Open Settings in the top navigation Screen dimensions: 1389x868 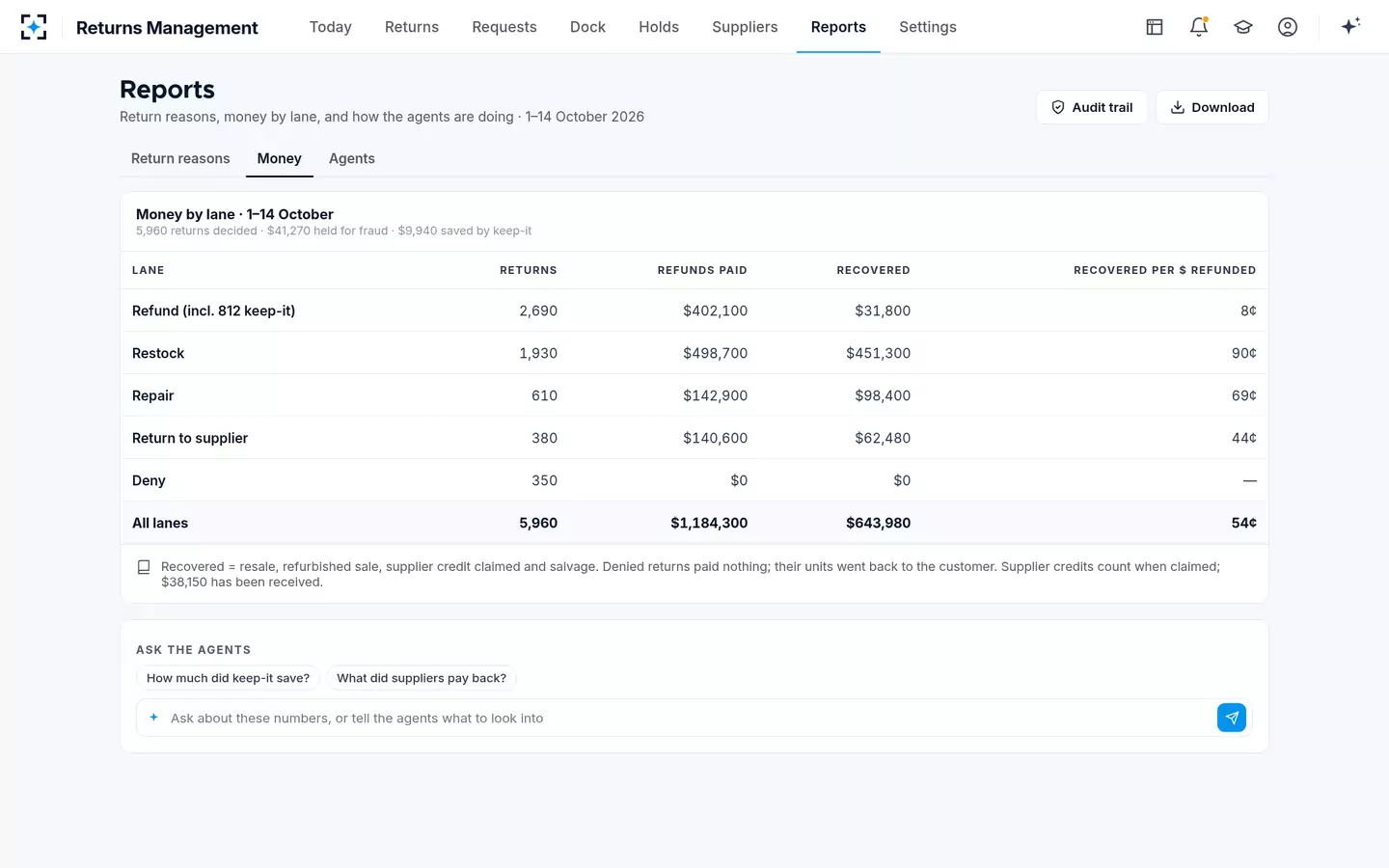928,27
